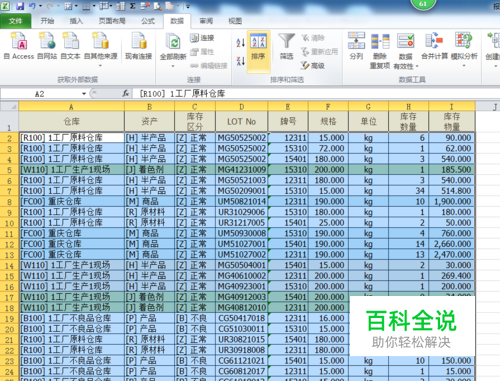Import data using 自网站
This screenshot has width=500, height=381.
point(47,46)
